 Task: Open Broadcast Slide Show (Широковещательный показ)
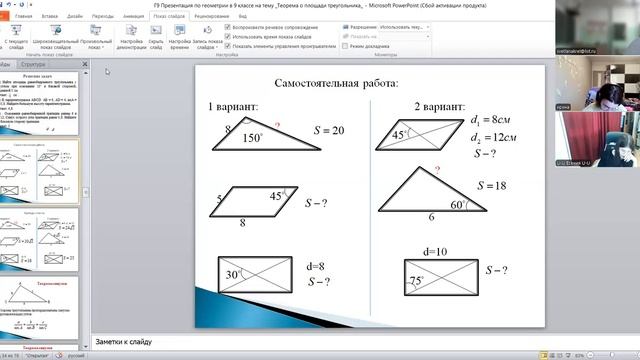pos(56,37)
